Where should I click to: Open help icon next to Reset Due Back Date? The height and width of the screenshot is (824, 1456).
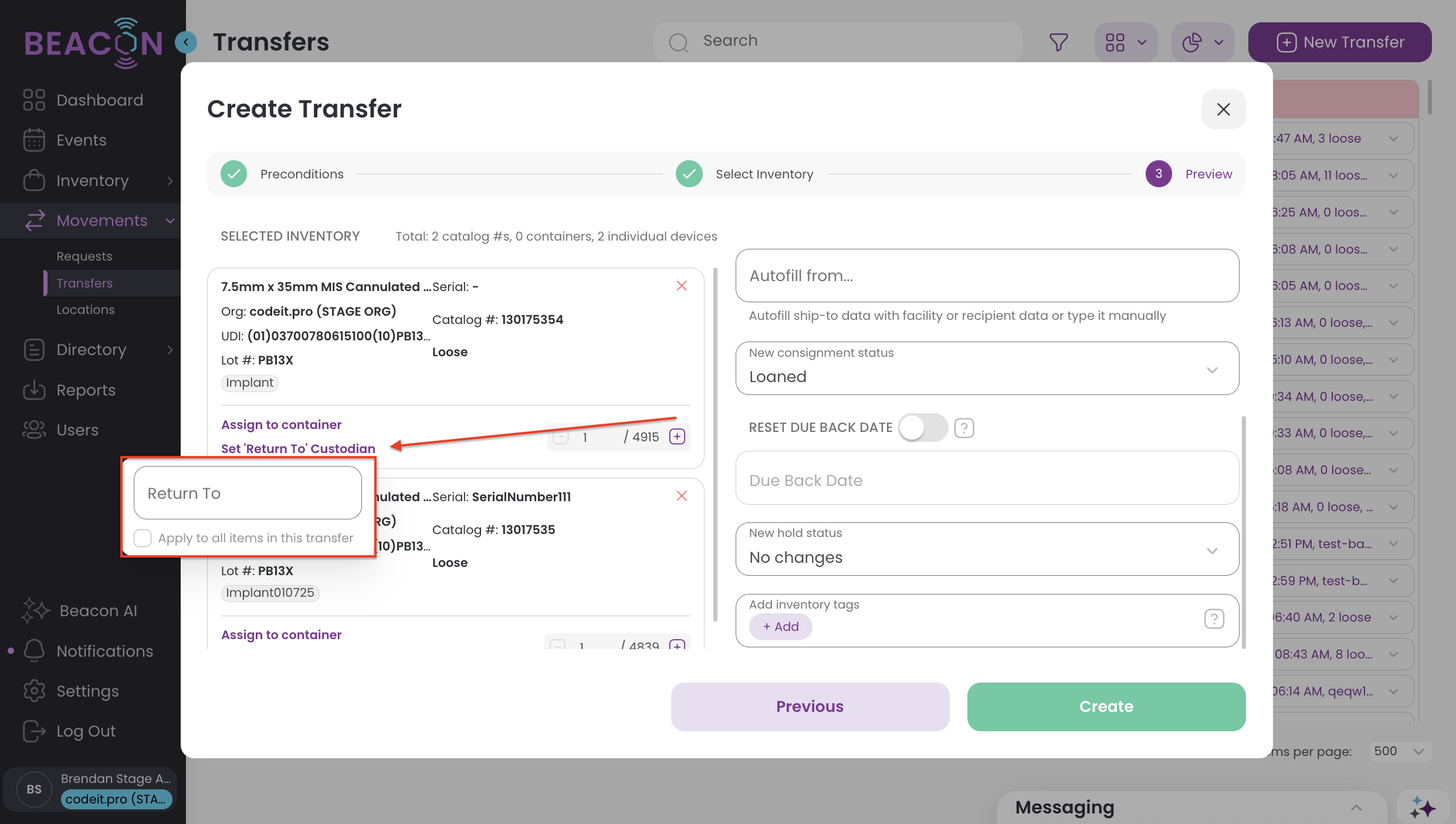click(x=964, y=428)
